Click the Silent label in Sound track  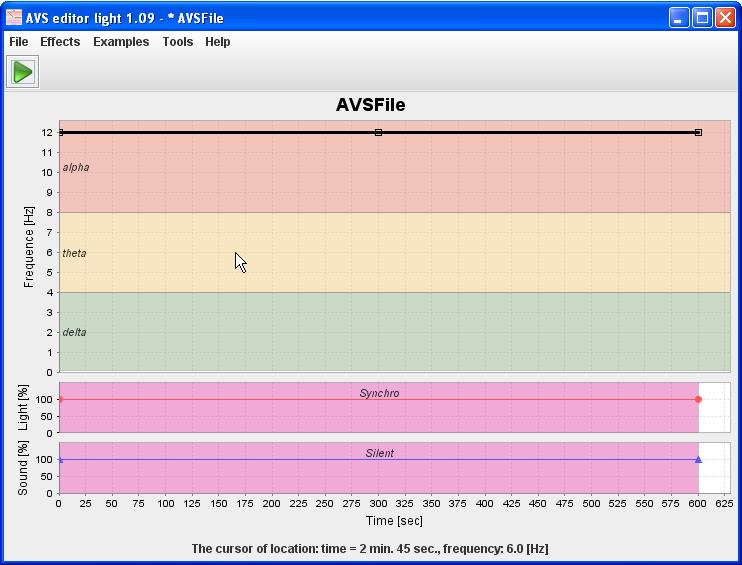click(x=379, y=453)
